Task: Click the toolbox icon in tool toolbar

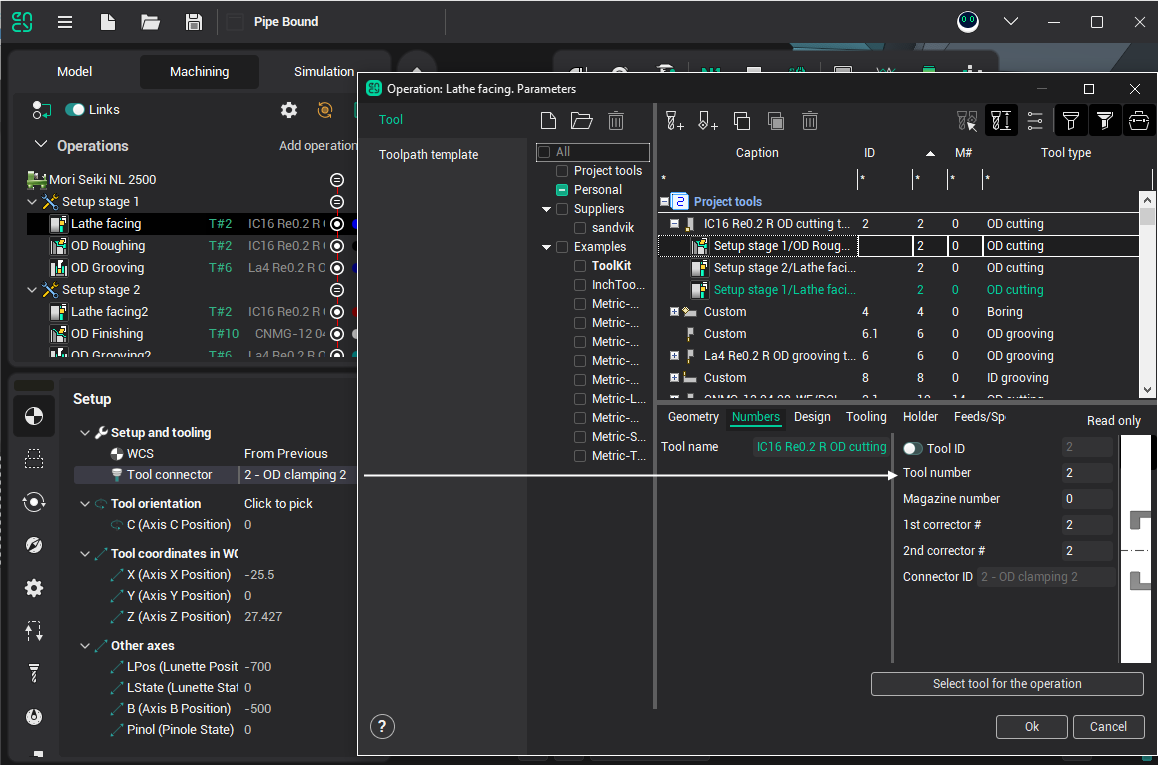Action: 1138,121
